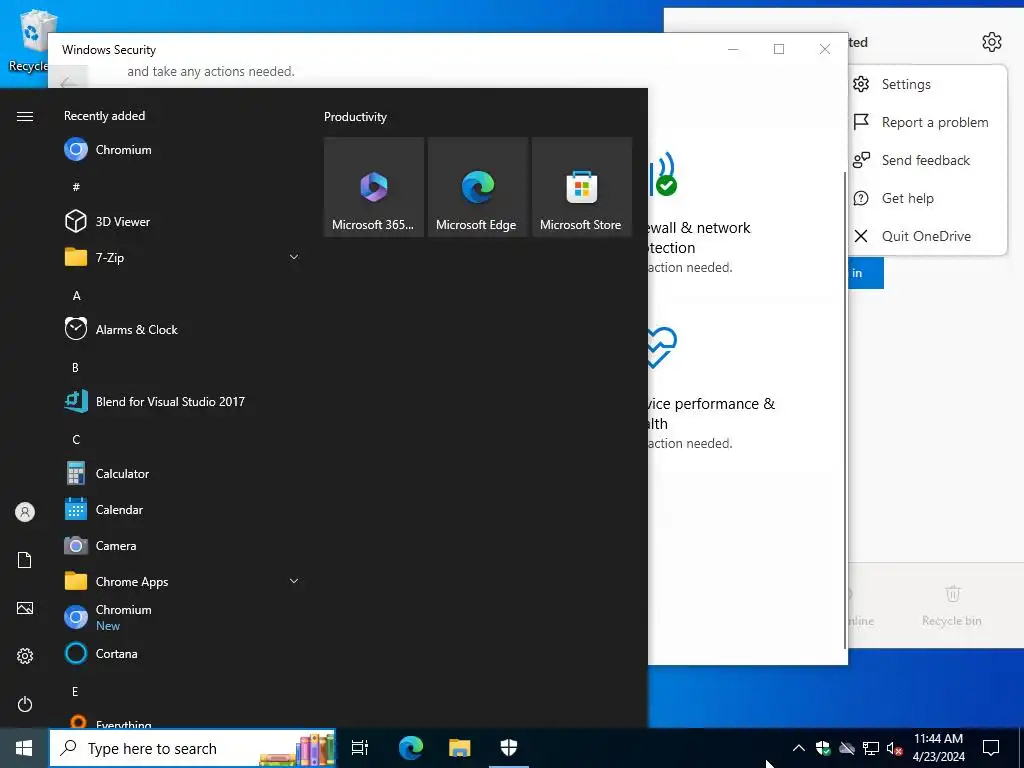Open the 7-Zip folder entry
This screenshot has height=768, width=1024.
point(183,257)
